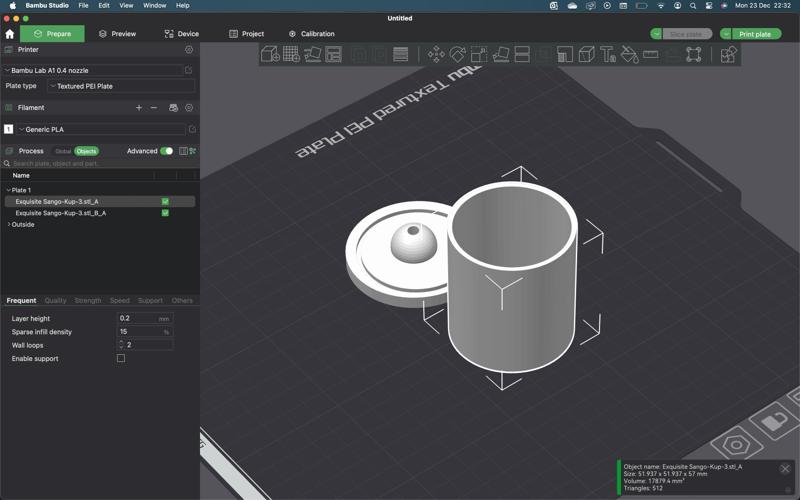
Task: Select the Measure ruler tool
Action: [651, 54]
